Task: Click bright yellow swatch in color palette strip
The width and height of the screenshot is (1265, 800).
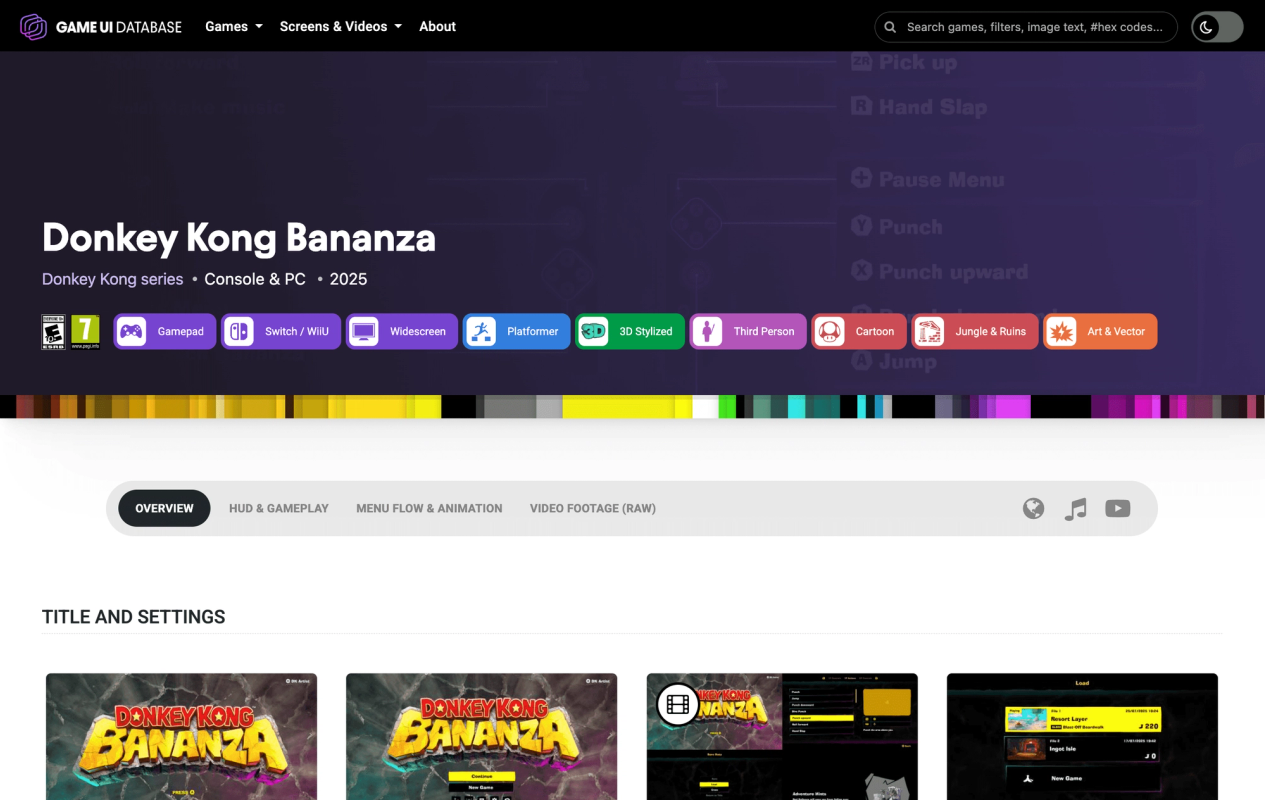Action: [x=618, y=407]
